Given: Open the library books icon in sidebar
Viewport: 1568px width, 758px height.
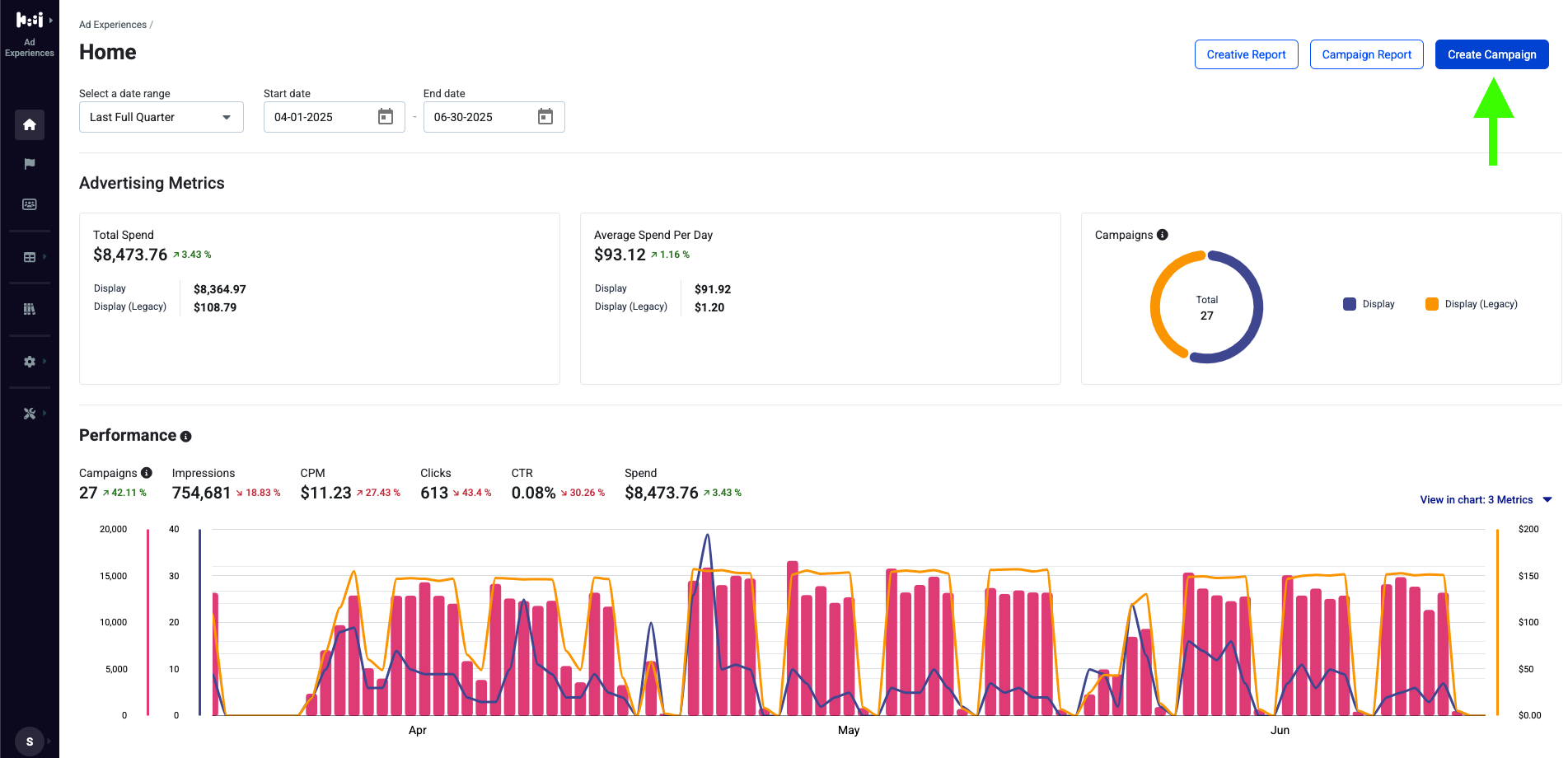Looking at the screenshot, I should click(30, 309).
